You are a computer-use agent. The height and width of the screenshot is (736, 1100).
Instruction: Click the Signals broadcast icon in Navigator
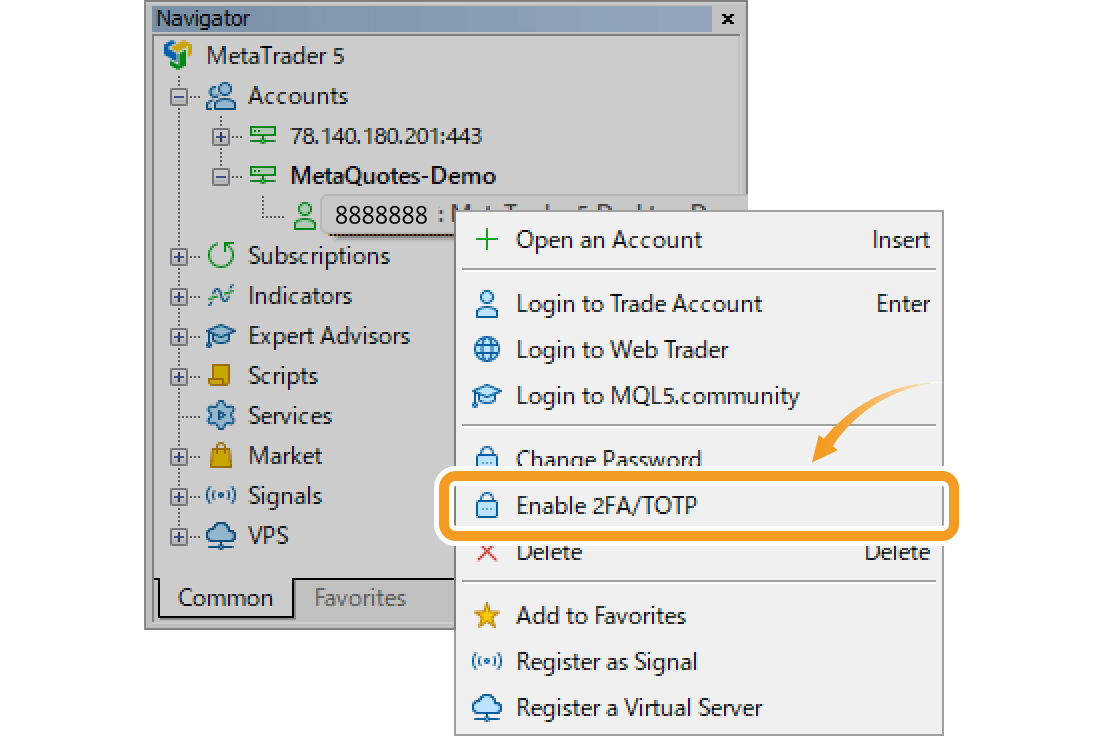point(221,495)
